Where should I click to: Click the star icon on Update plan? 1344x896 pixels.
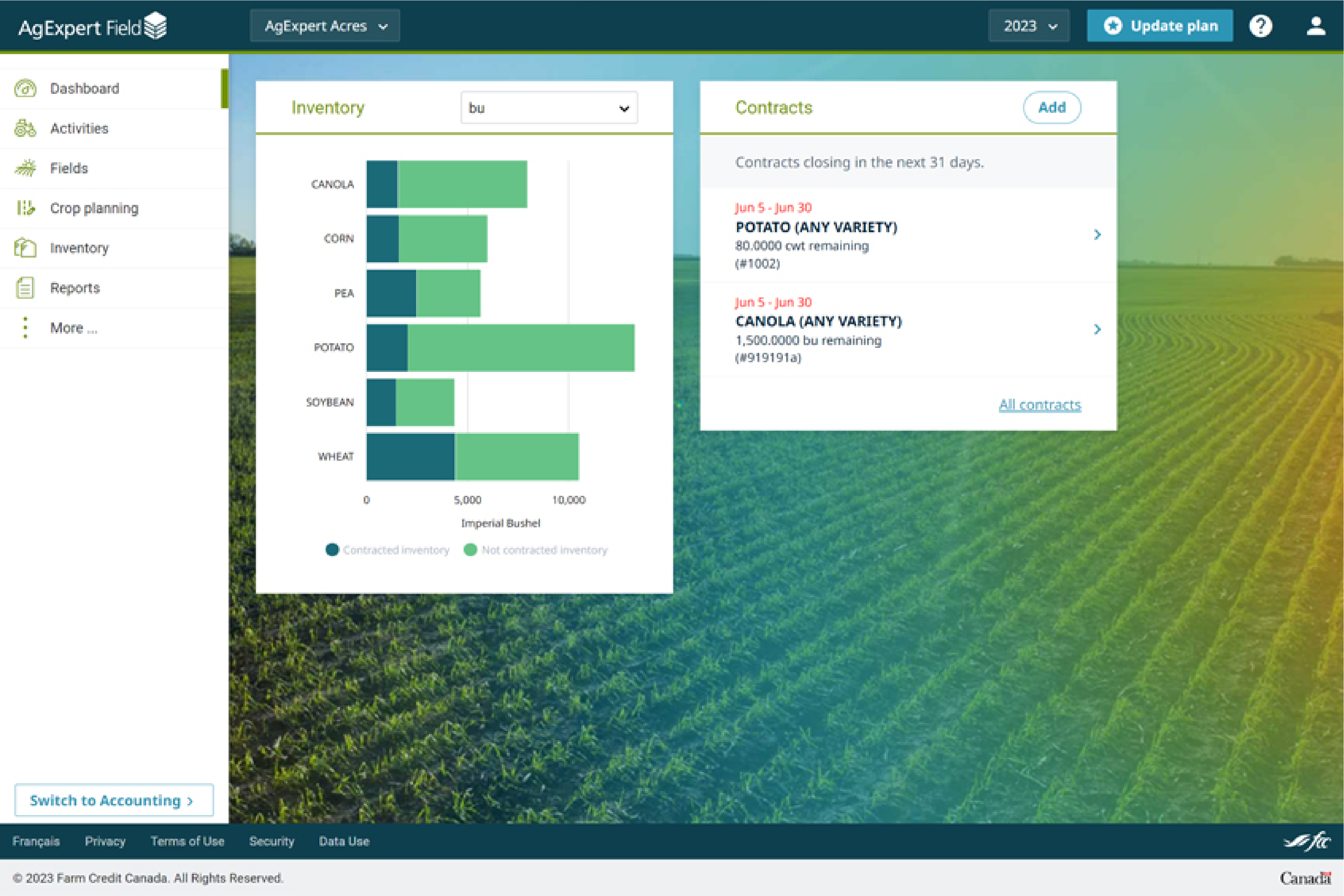(1112, 26)
